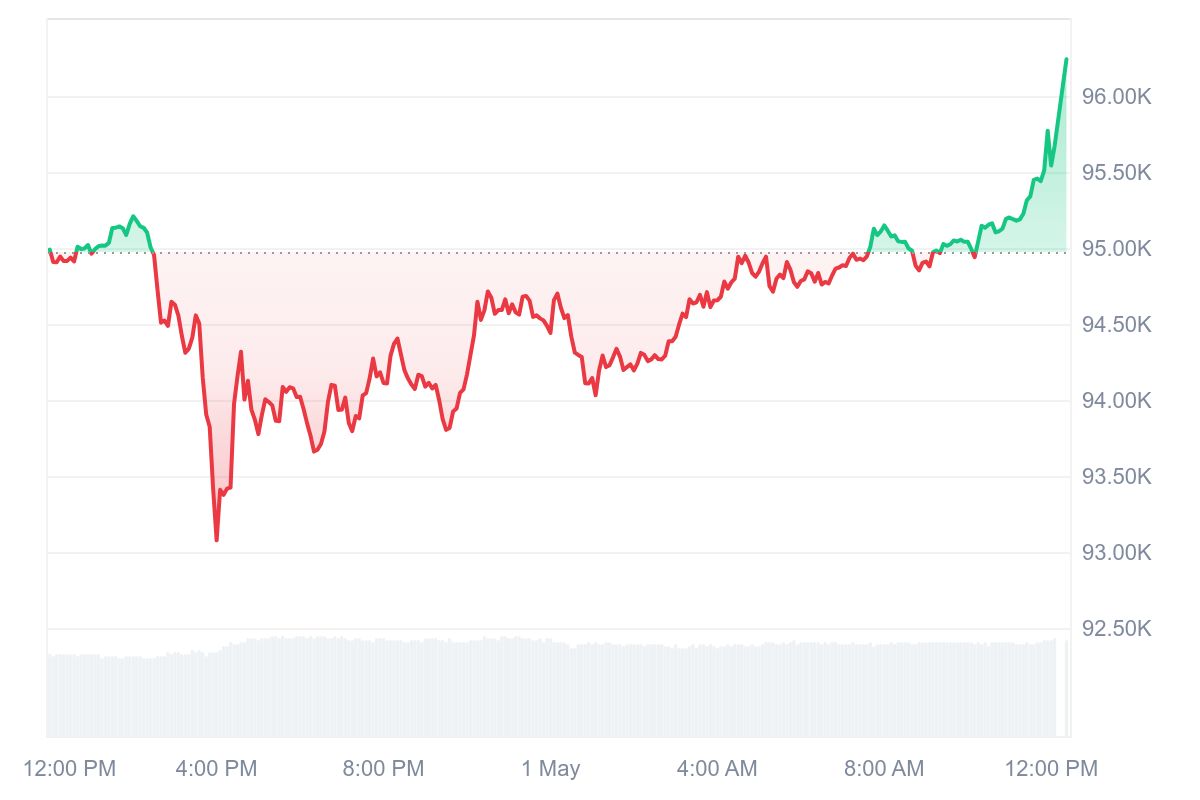
Task: Click the 4:00 AM time axis label
Action: tap(716, 769)
